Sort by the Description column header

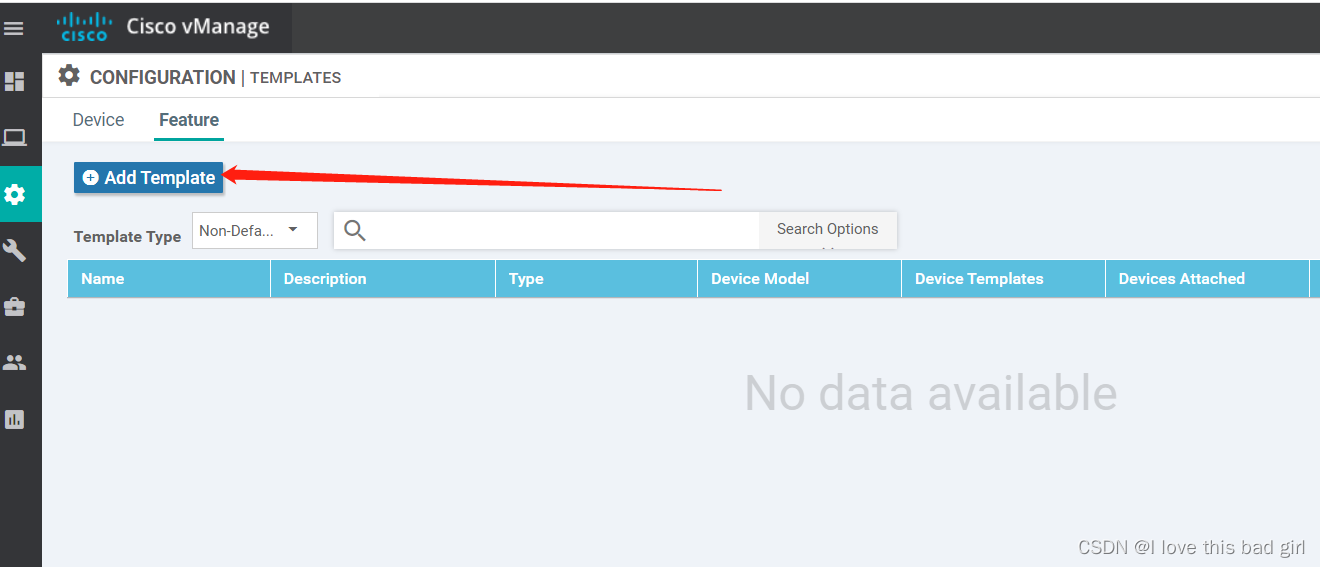(383, 279)
